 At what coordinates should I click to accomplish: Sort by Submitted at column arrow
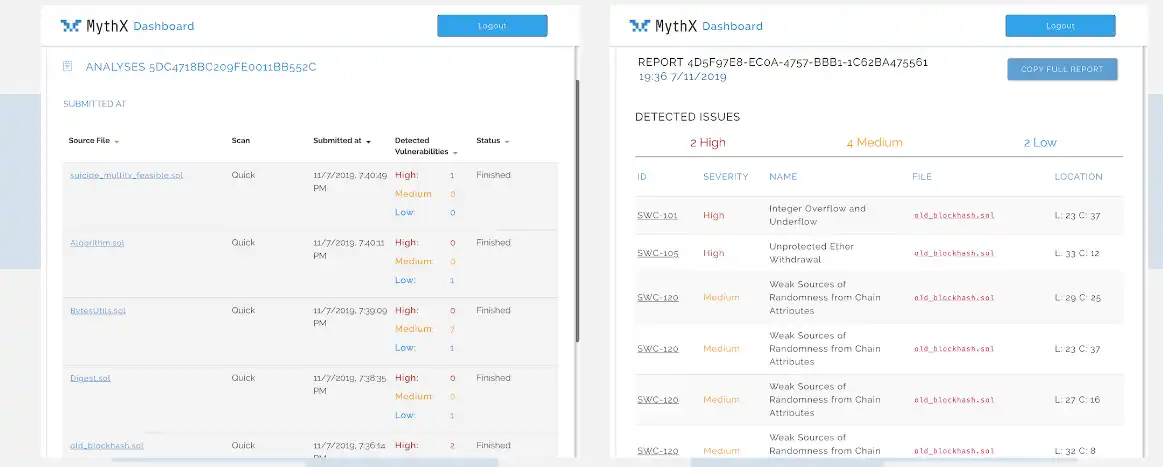click(368, 142)
